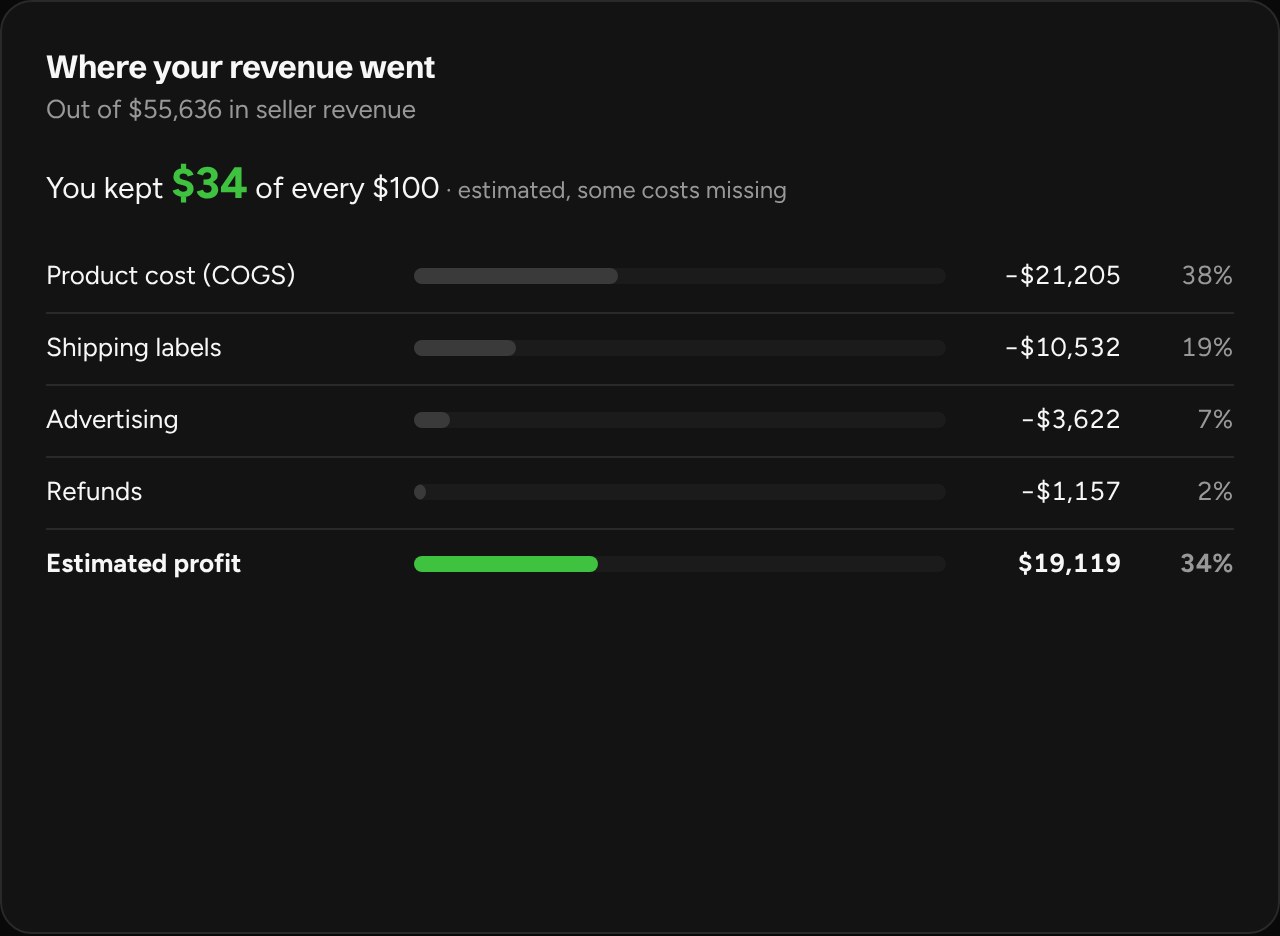Select the "Product cost (COGS)" label
The image size is (1280, 936).
click(x=171, y=276)
